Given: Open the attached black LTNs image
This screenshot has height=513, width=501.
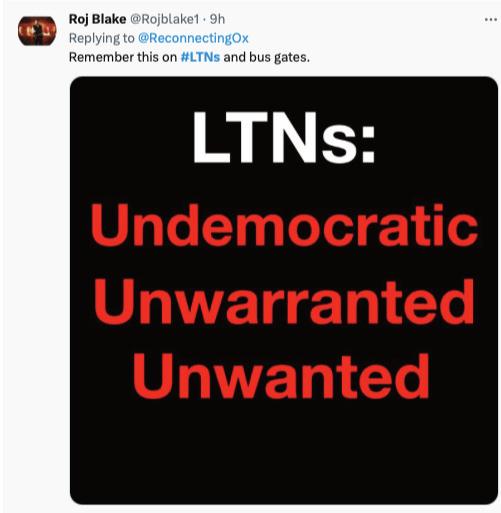Looking at the screenshot, I should coord(284,290).
